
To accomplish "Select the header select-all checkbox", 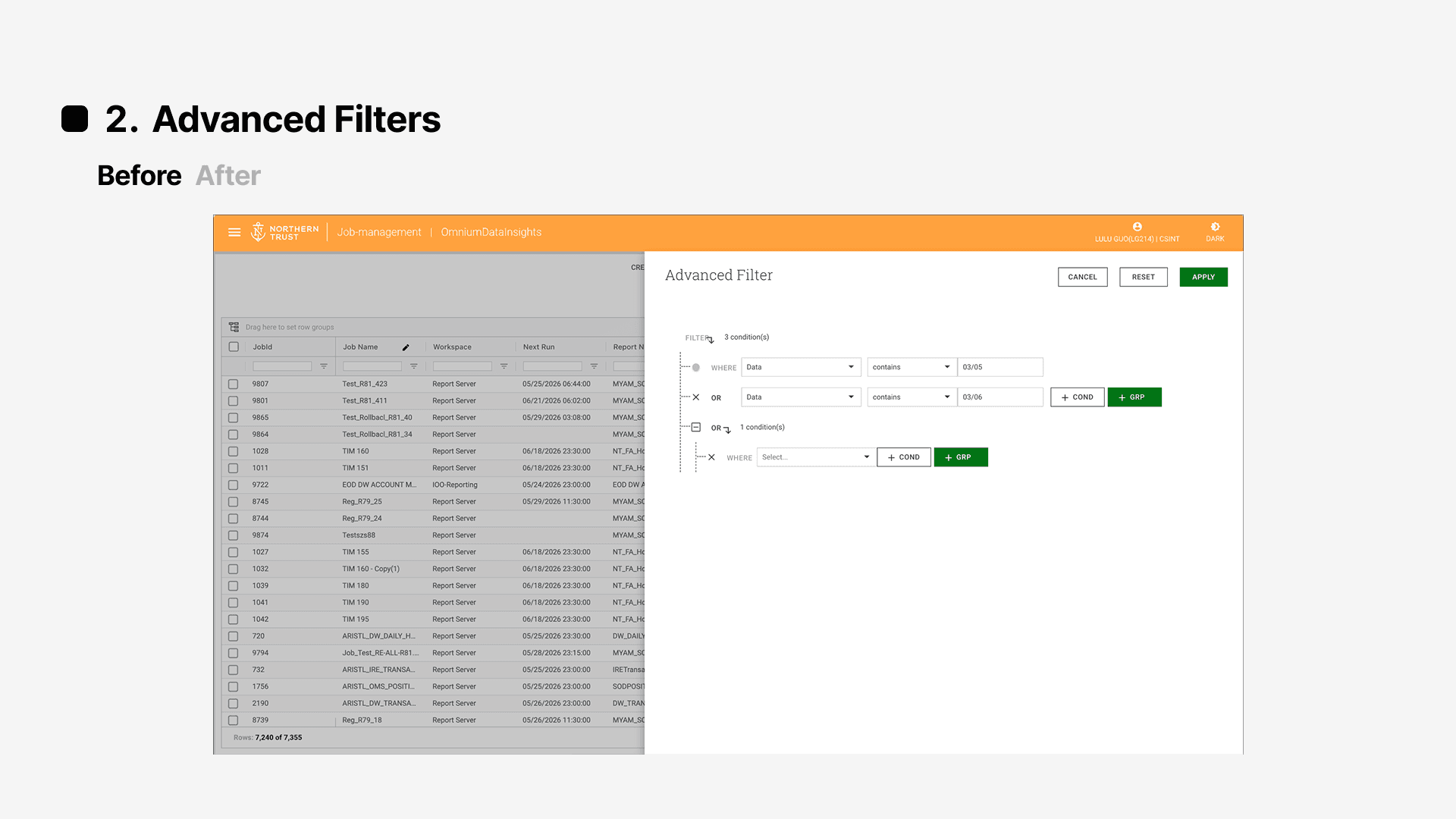I will point(234,347).
